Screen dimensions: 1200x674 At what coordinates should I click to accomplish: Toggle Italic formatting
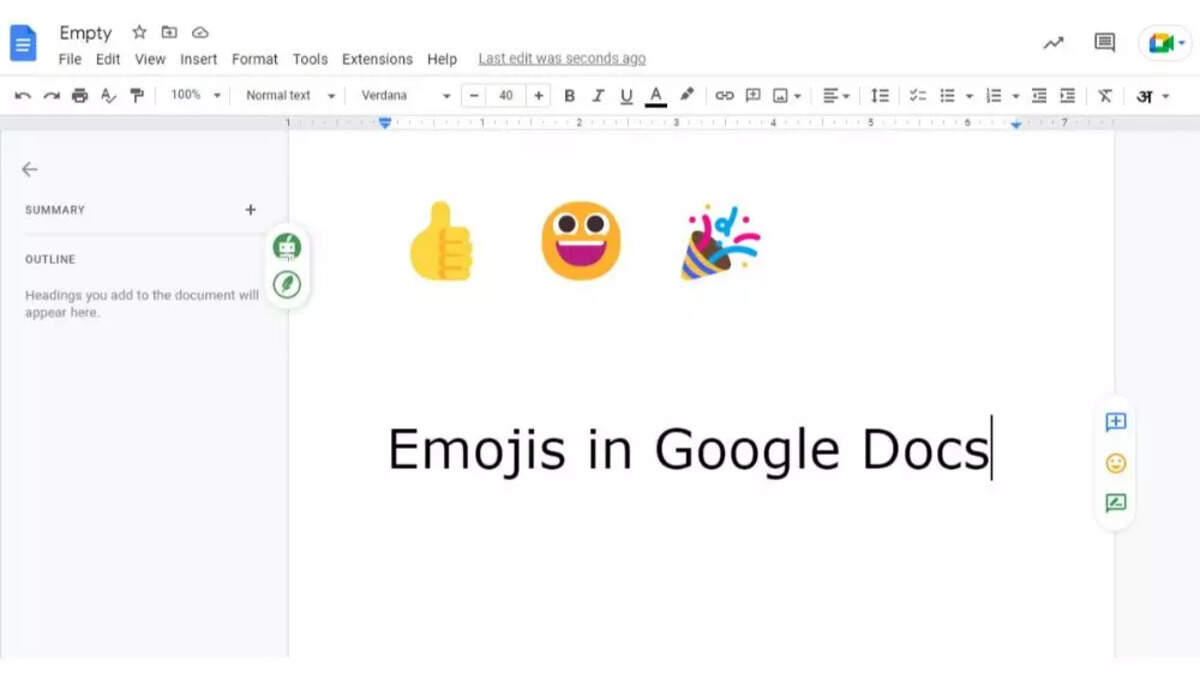[x=598, y=96]
